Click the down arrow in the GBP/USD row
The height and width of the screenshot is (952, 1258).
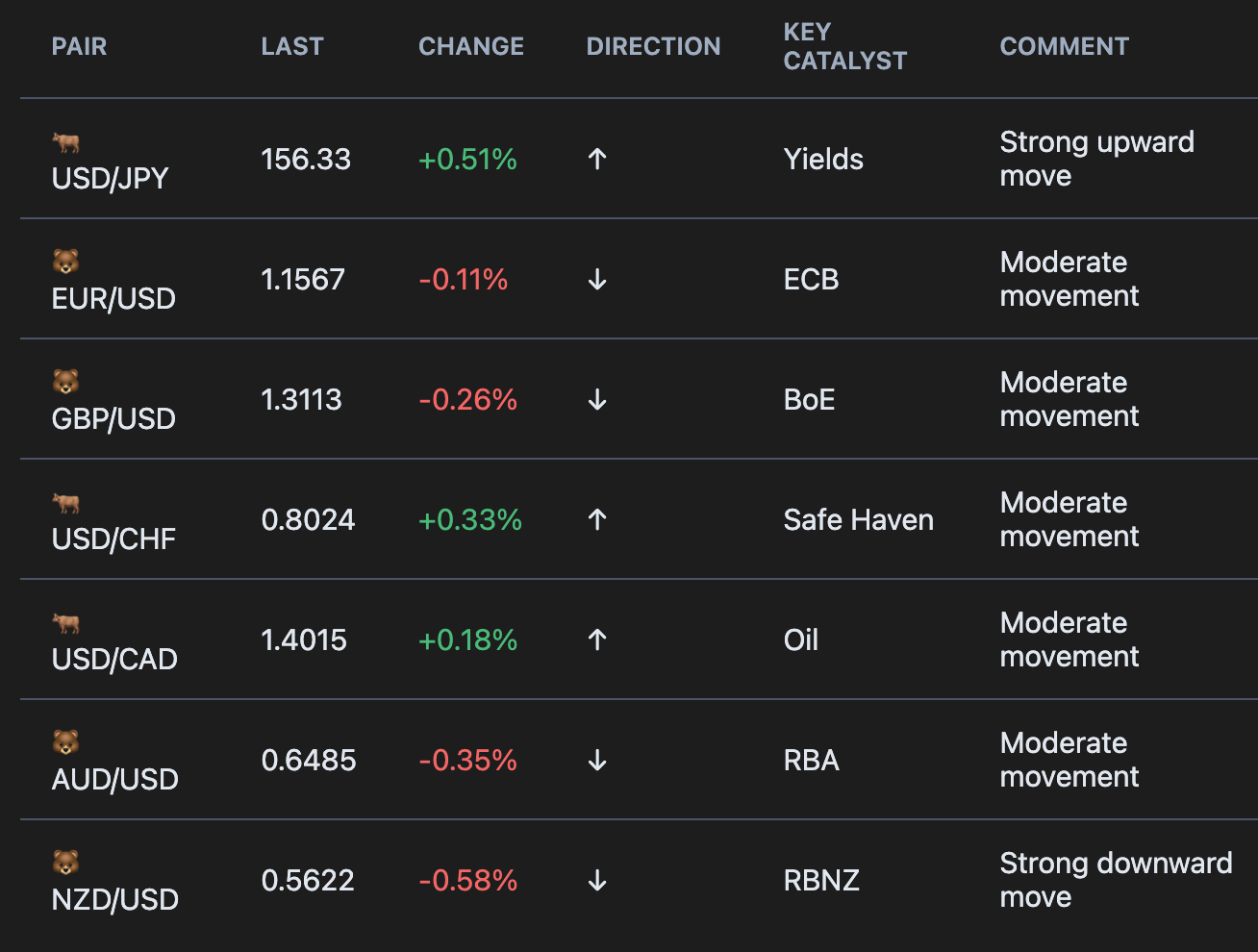pos(597,400)
